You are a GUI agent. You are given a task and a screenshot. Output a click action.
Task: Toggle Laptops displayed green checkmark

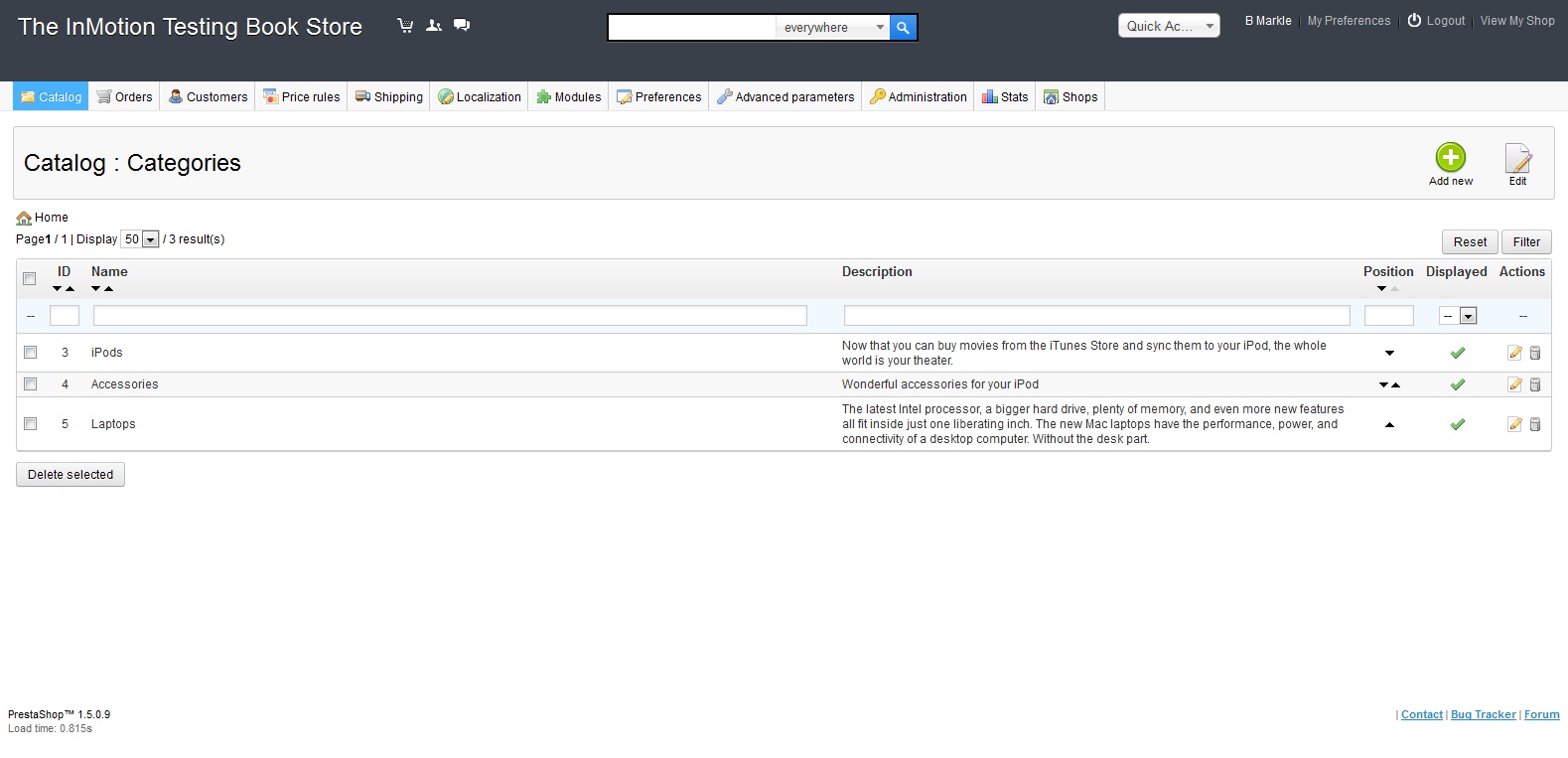click(x=1458, y=424)
